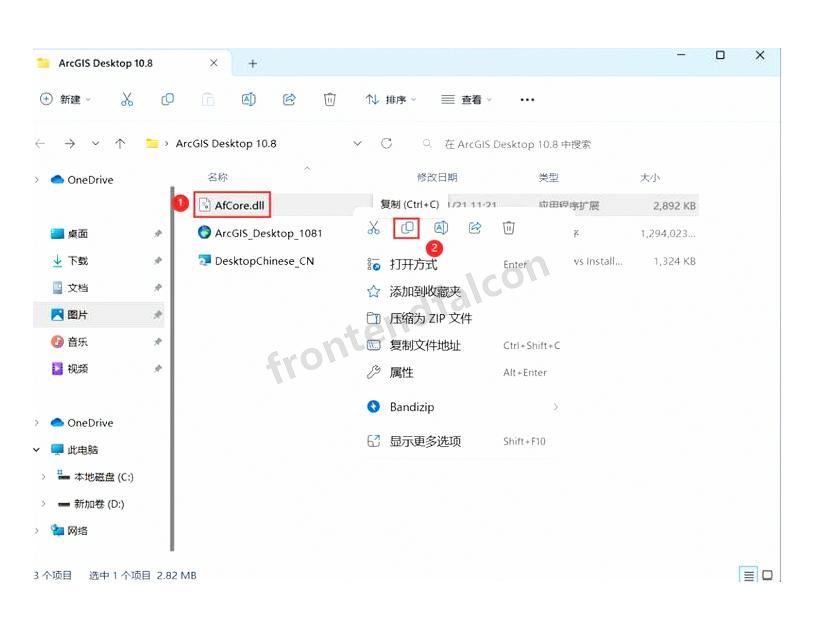Sort files by the 大小 column header
Viewport: 815px width, 630px height.
tap(650, 177)
